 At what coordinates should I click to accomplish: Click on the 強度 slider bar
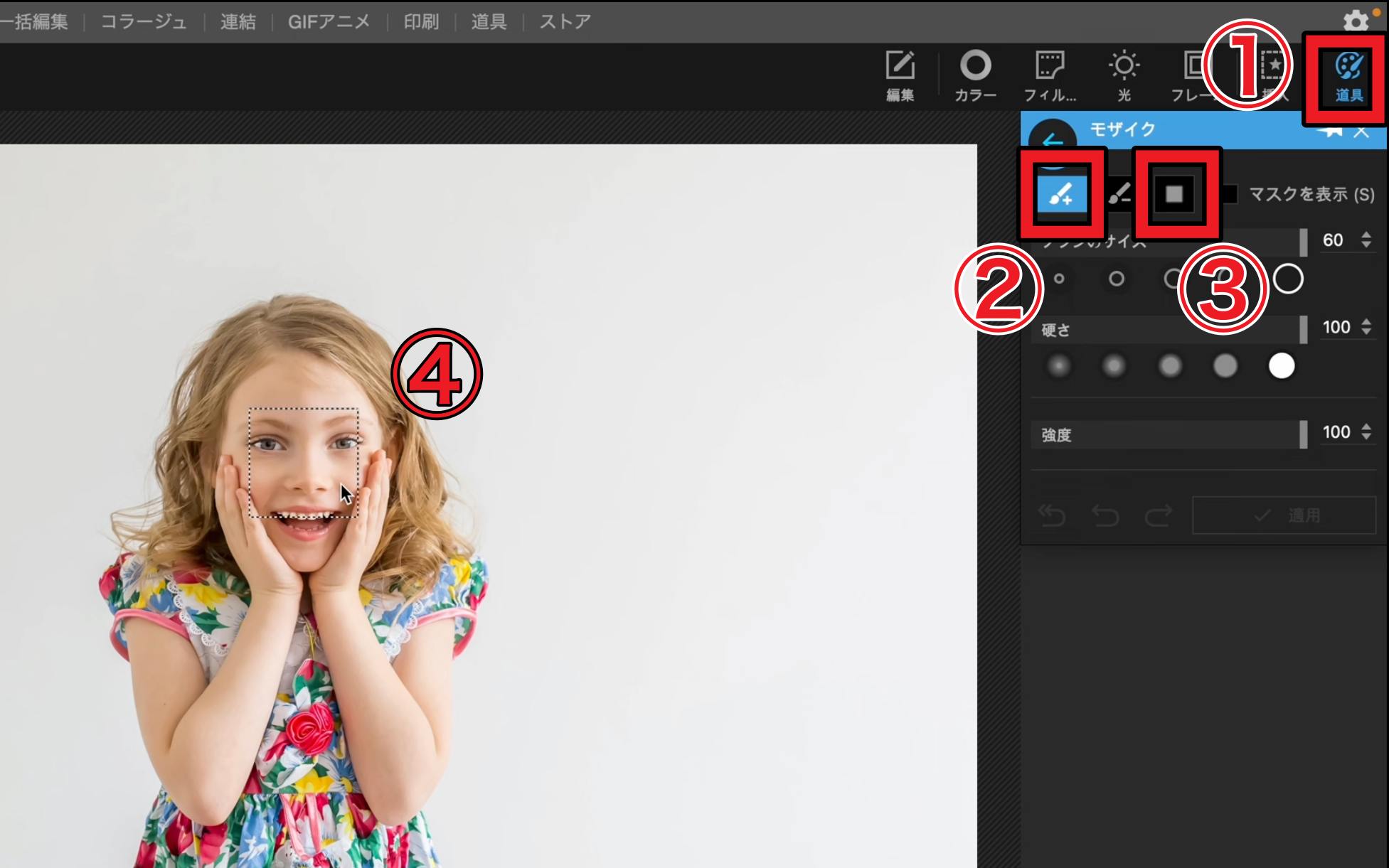(x=1168, y=434)
